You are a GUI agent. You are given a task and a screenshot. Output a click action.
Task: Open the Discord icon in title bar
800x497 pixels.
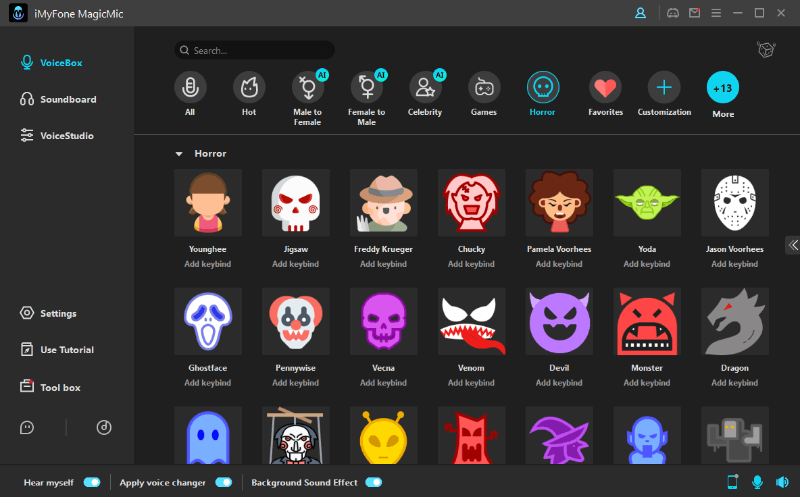[x=673, y=13]
